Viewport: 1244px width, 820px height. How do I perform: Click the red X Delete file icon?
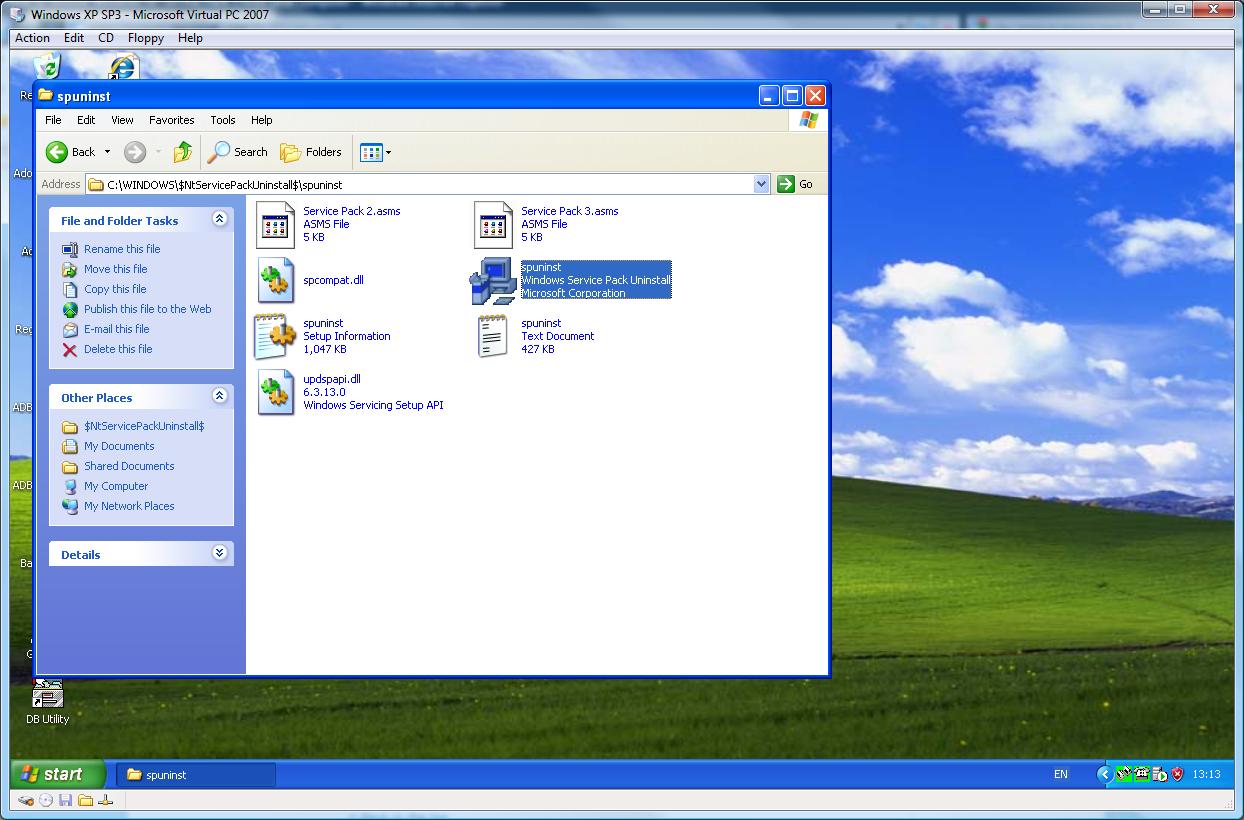pyautogui.click(x=70, y=349)
